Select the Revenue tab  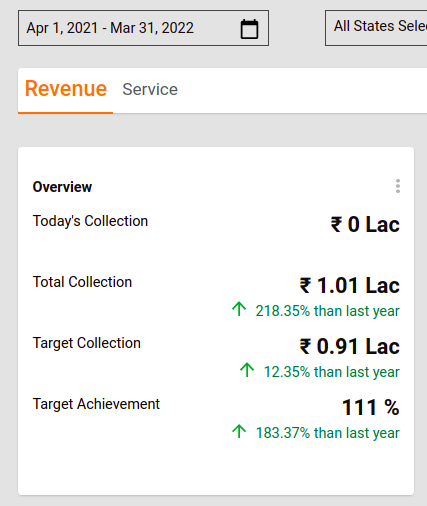pyautogui.click(x=66, y=89)
